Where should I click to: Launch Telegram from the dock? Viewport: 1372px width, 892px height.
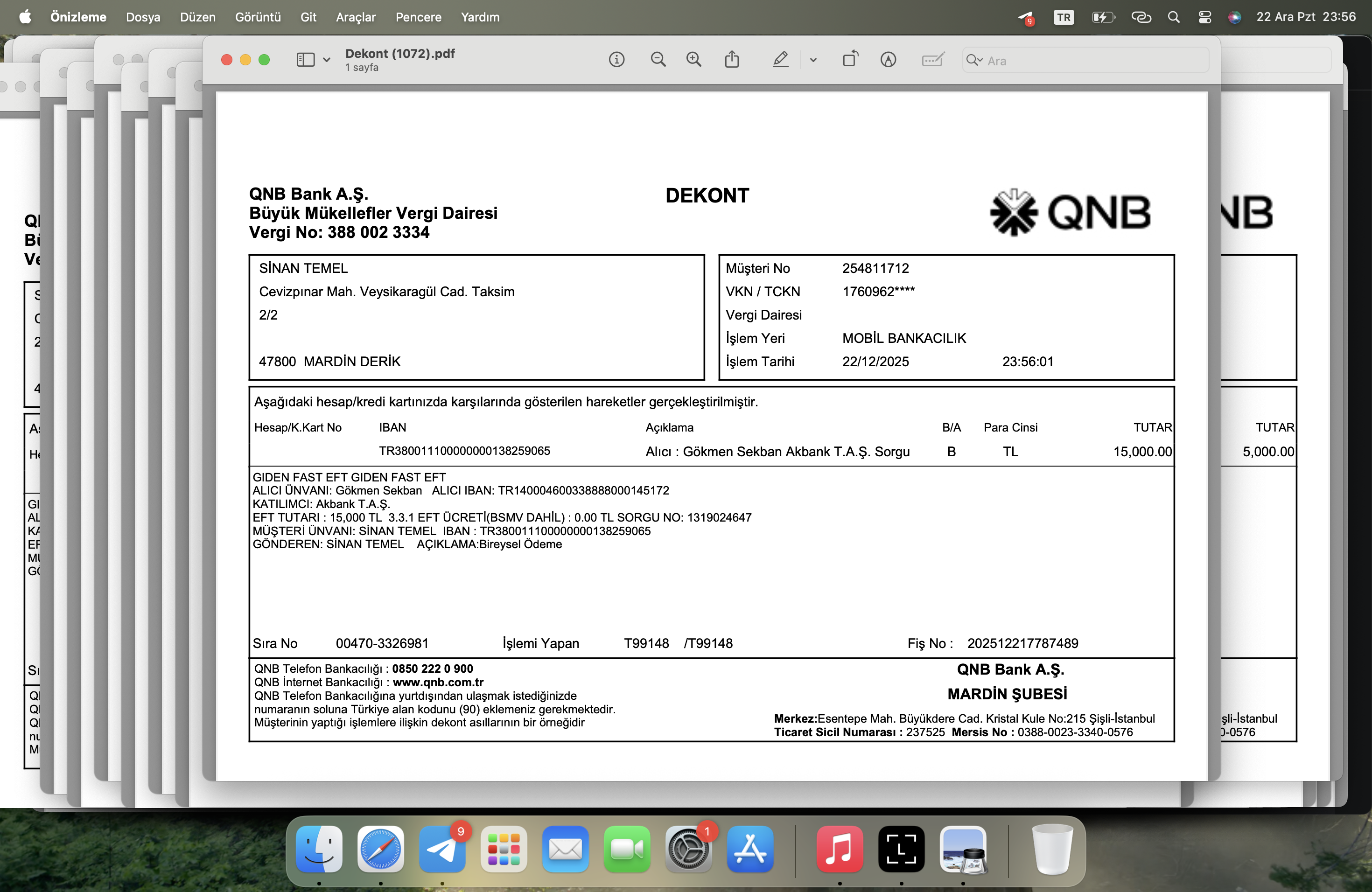click(442, 849)
